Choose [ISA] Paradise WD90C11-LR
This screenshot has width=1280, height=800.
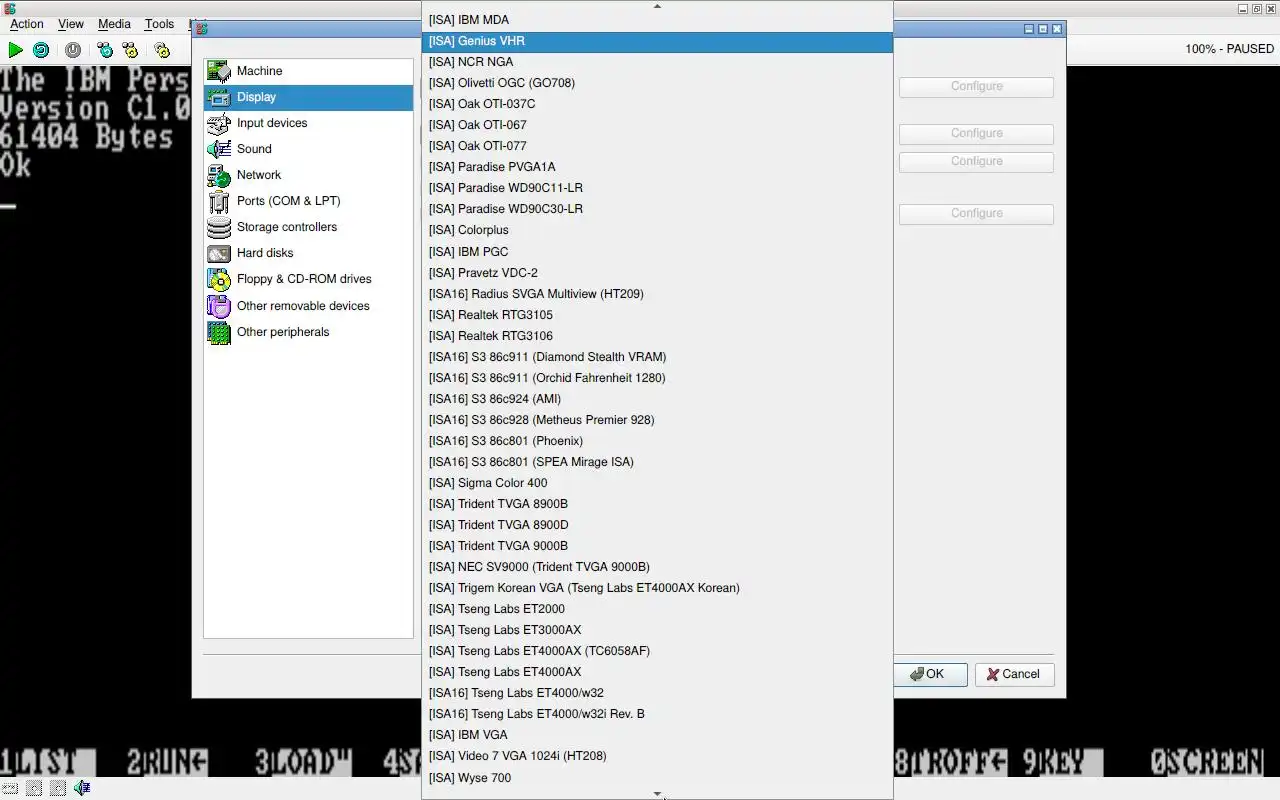coord(657,188)
